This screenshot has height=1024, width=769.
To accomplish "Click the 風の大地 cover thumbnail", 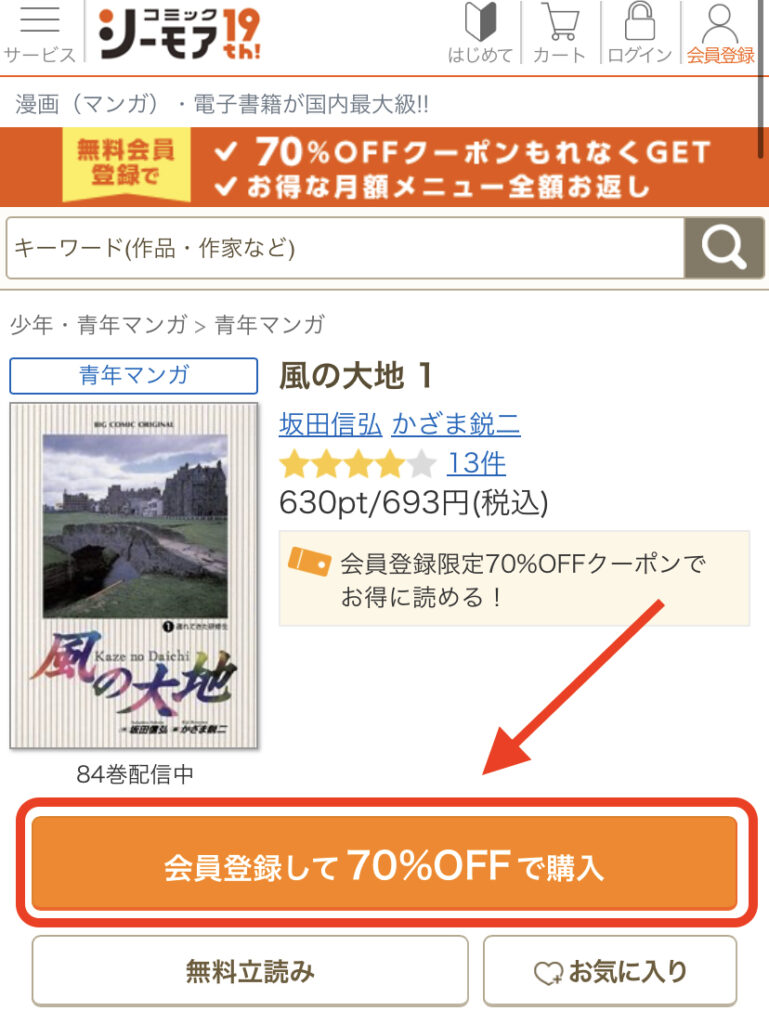I will [134, 576].
